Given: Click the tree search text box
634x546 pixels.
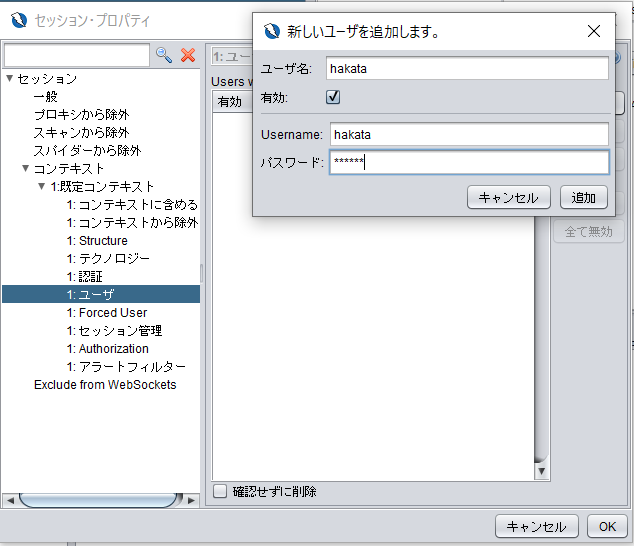Looking at the screenshot, I should click(x=77, y=55).
